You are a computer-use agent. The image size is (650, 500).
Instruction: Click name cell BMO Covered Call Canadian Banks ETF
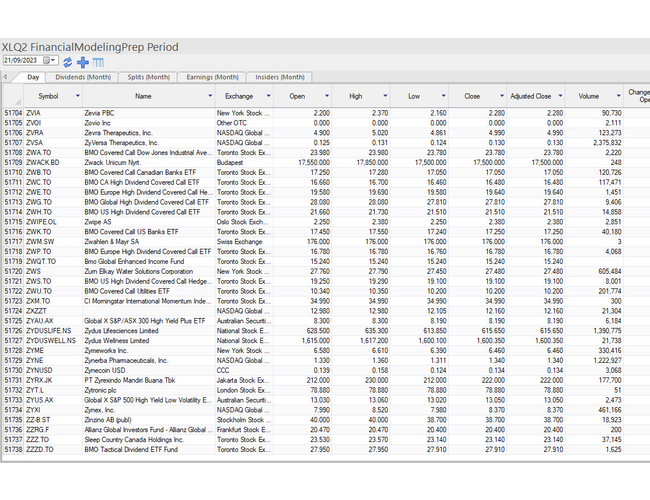click(x=148, y=172)
